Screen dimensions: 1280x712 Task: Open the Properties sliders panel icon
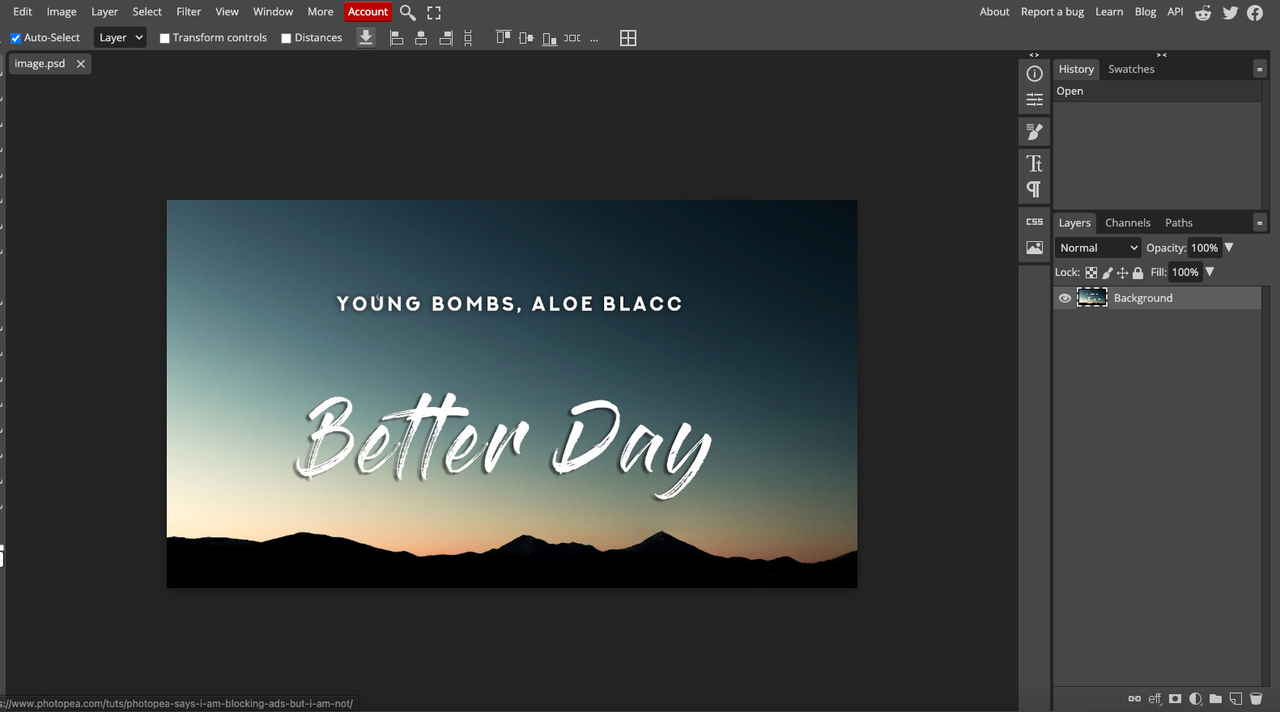tap(1035, 100)
